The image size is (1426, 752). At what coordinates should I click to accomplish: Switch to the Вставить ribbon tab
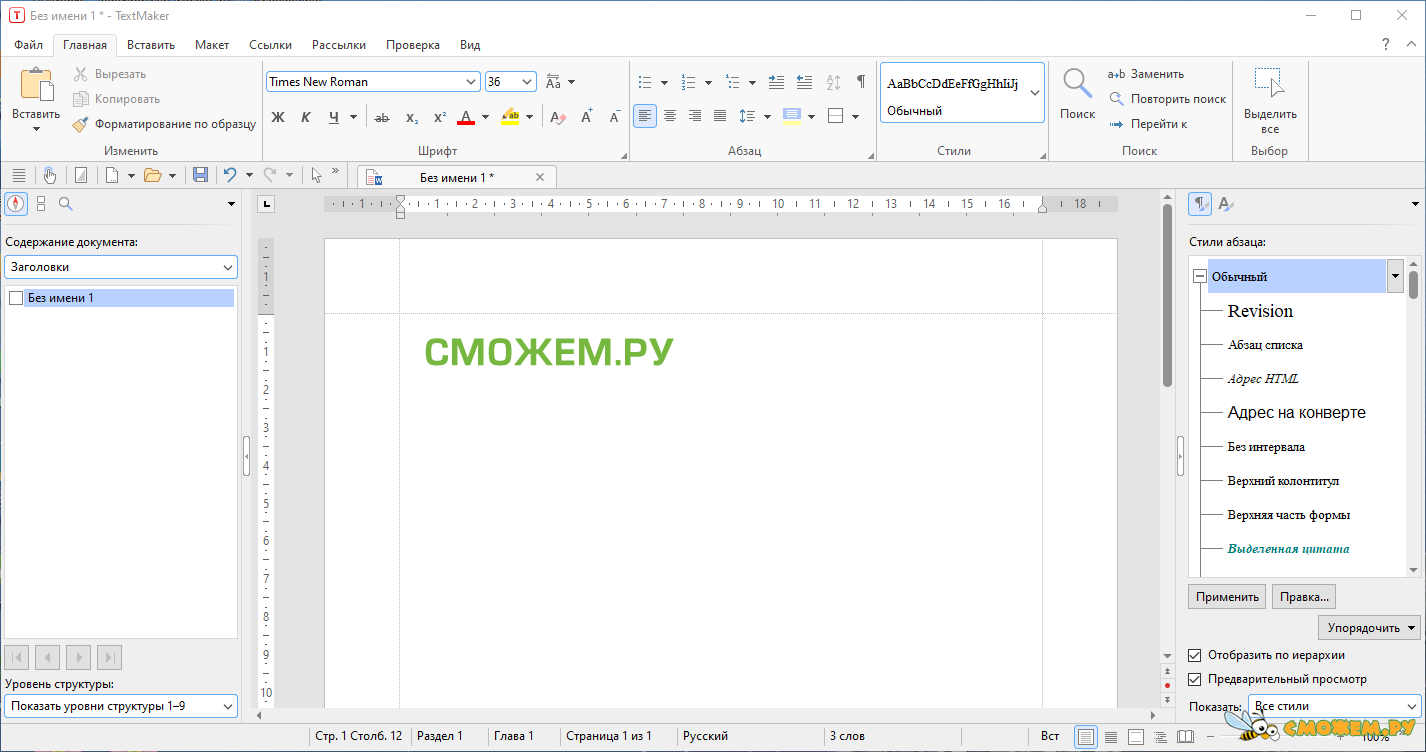(151, 45)
